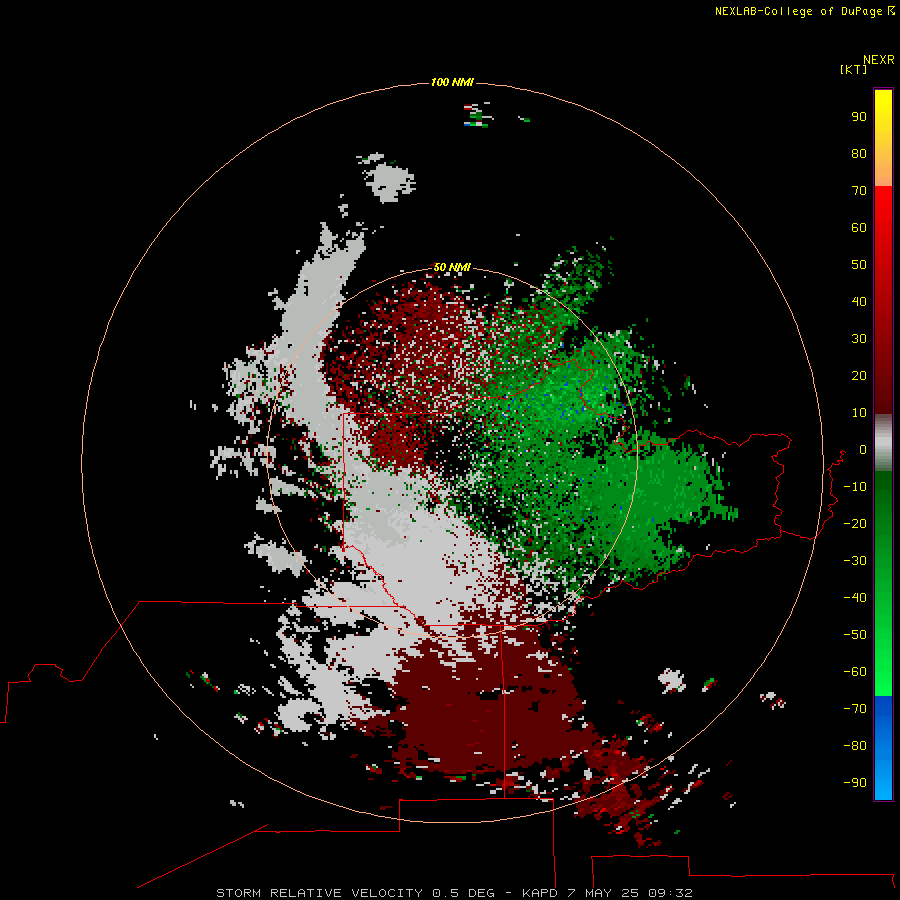Click the positive 10 knot scale label
The width and height of the screenshot is (900, 900).
(x=859, y=413)
